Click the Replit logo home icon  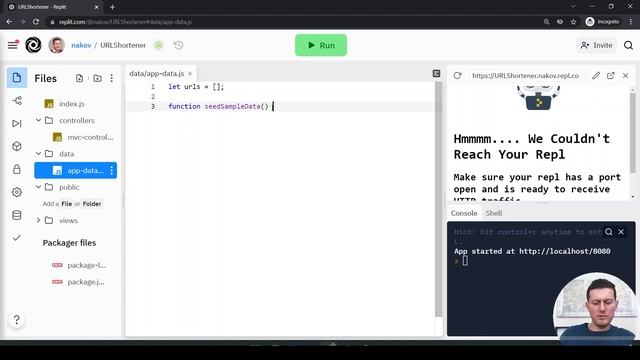click(x=33, y=45)
